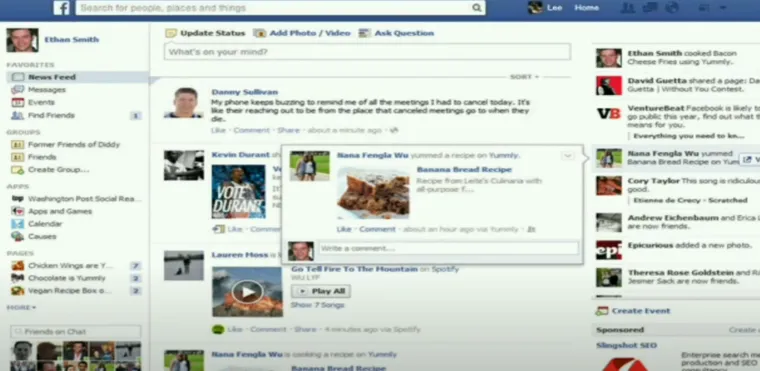Open the SORT dropdown above news feed
The image size is (760, 371).
pos(524,77)
